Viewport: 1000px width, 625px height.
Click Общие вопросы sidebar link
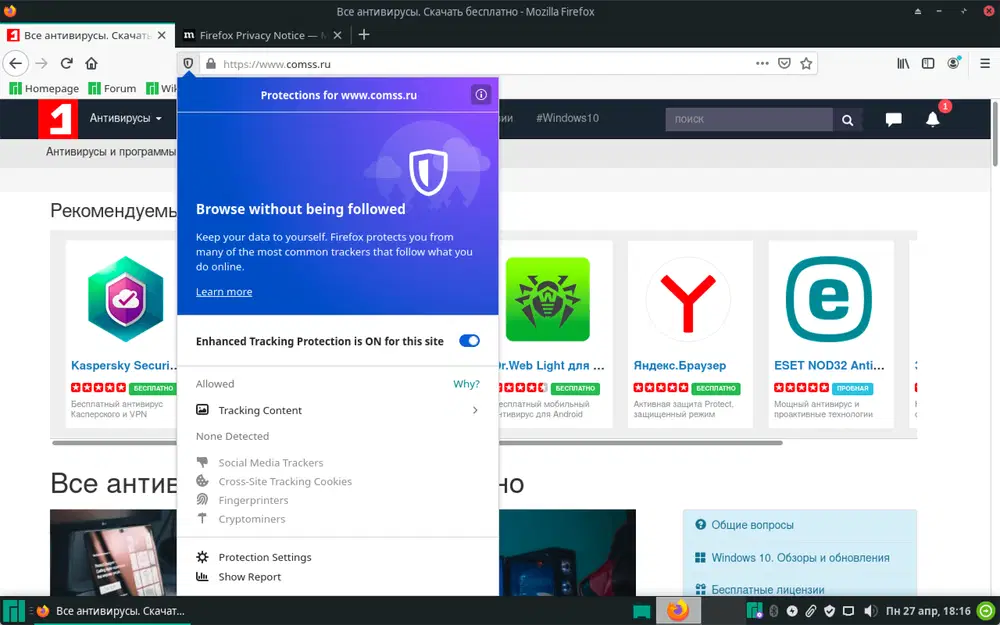point(753,525)
